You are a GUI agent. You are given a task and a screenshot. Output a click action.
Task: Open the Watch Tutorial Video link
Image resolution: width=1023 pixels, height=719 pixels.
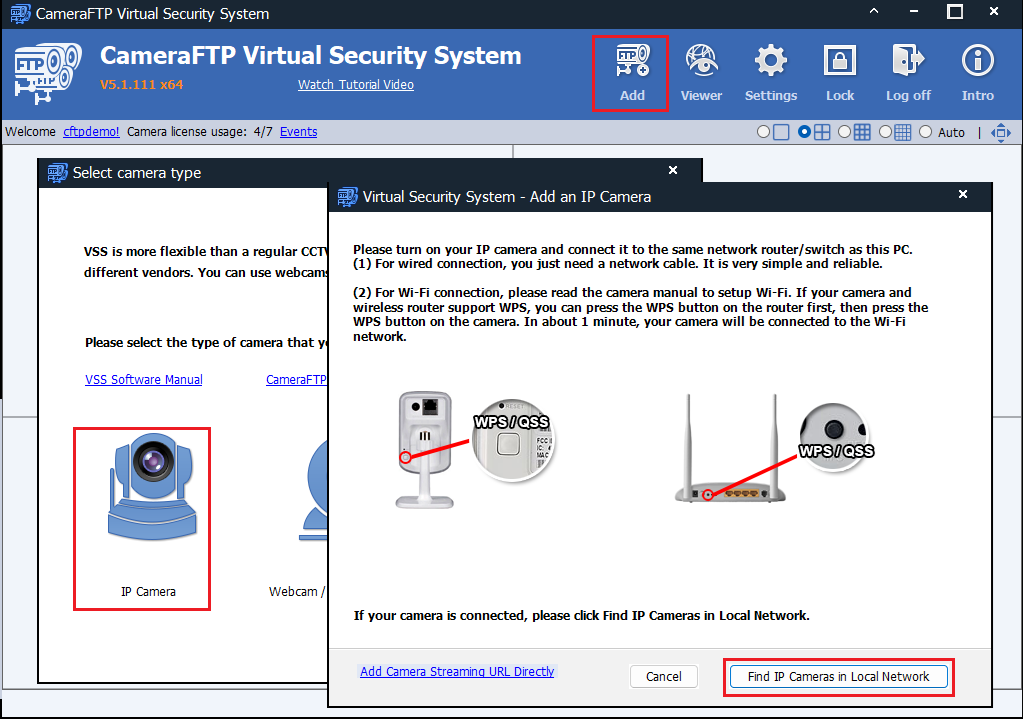click(x=355, y=85)
